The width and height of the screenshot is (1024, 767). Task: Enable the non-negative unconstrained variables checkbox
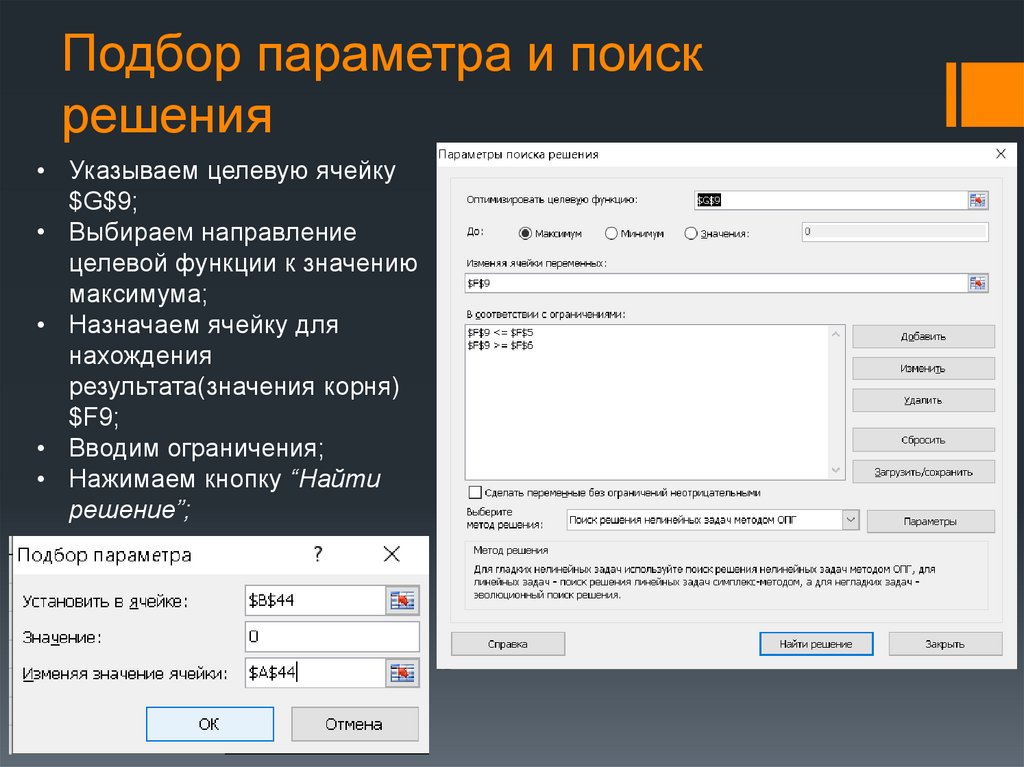(474, 493)
